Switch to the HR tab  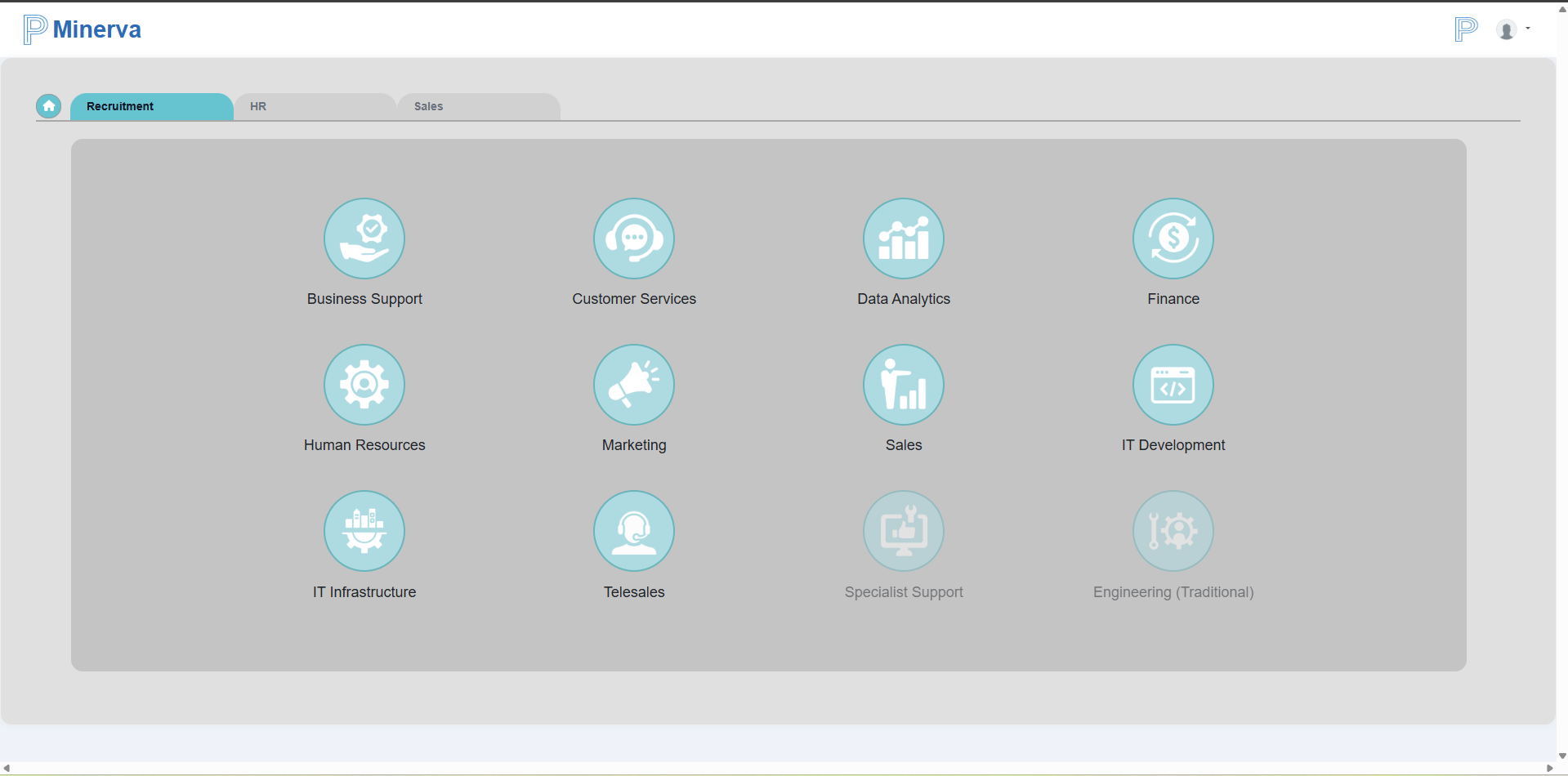pyautogui.click(x=315, y=107)
